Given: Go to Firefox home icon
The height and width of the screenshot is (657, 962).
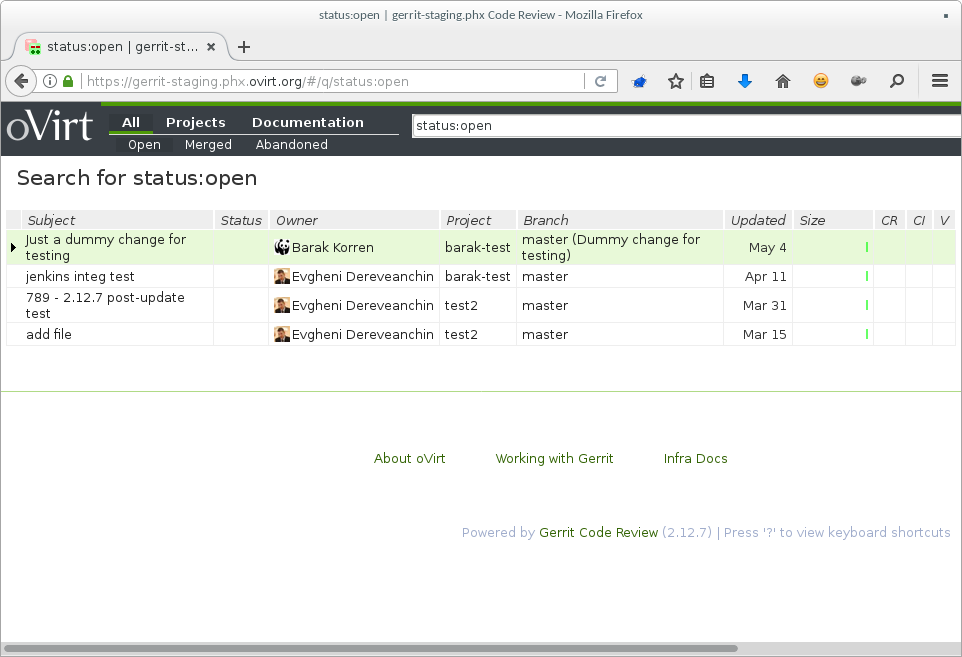Looking at the screenshot, I should (782, 82).
